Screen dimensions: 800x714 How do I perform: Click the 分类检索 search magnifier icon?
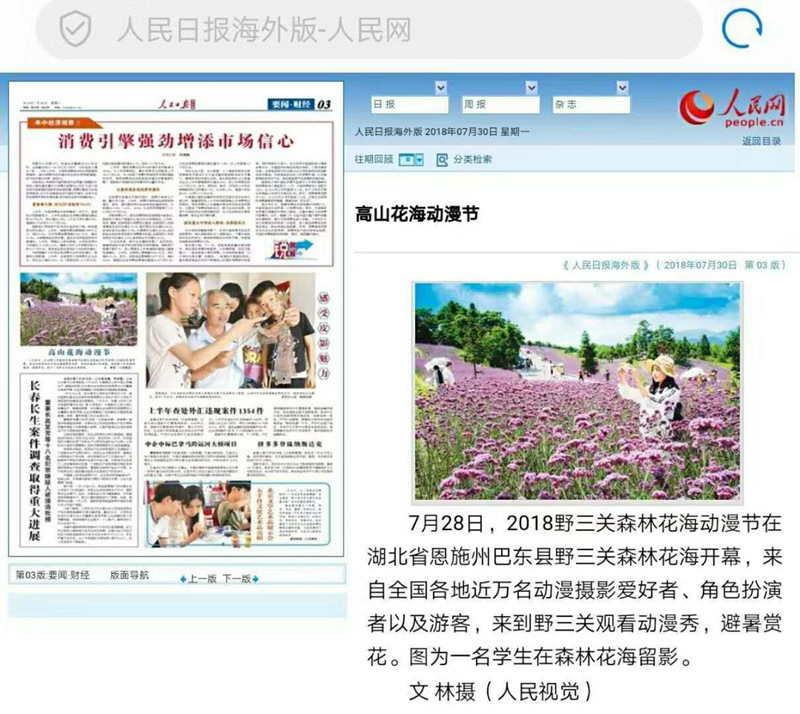[x=441, y=159]
